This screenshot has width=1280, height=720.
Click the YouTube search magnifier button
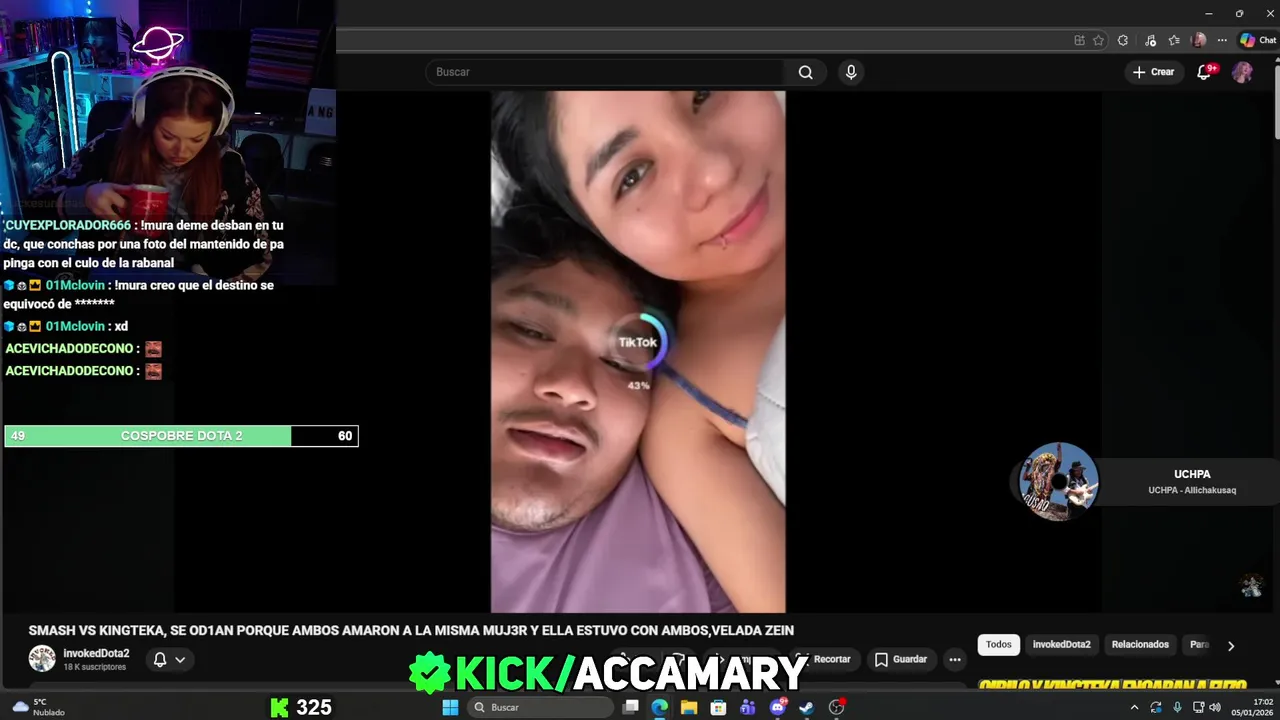[805, 72]
